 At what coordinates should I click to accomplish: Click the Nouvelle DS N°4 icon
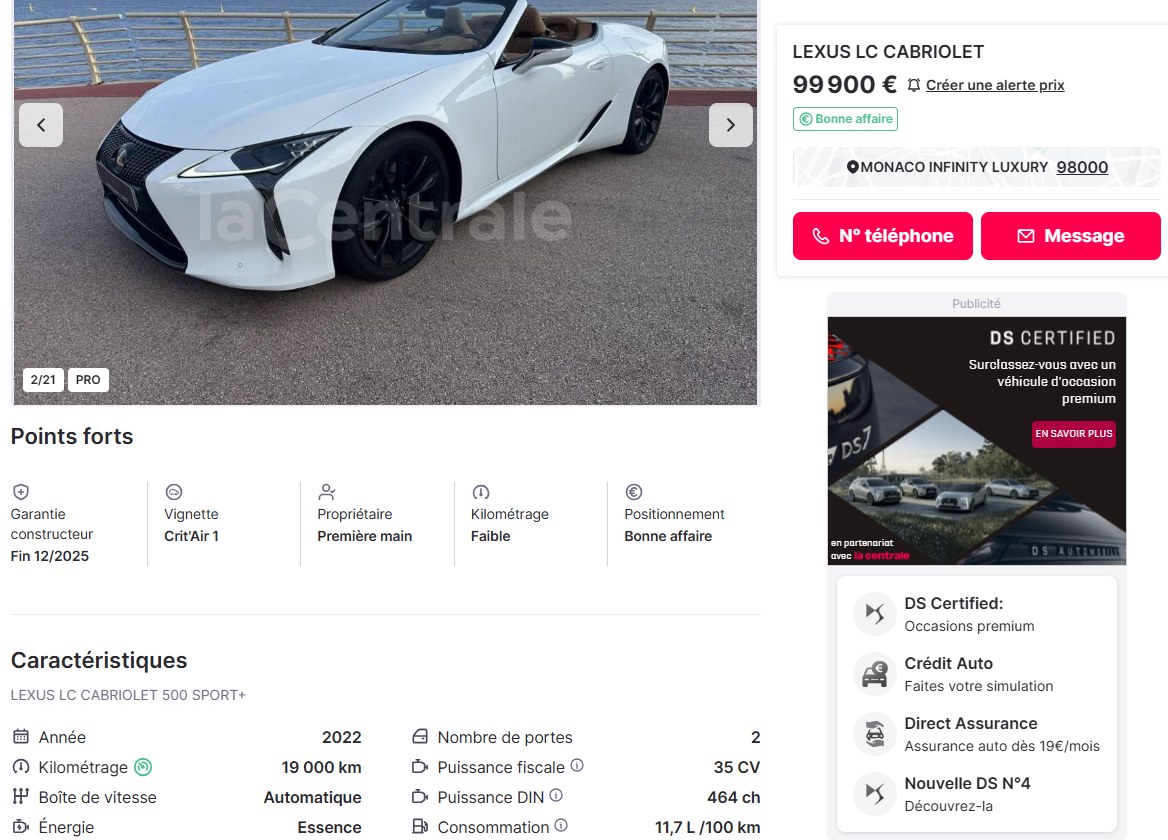875,794
